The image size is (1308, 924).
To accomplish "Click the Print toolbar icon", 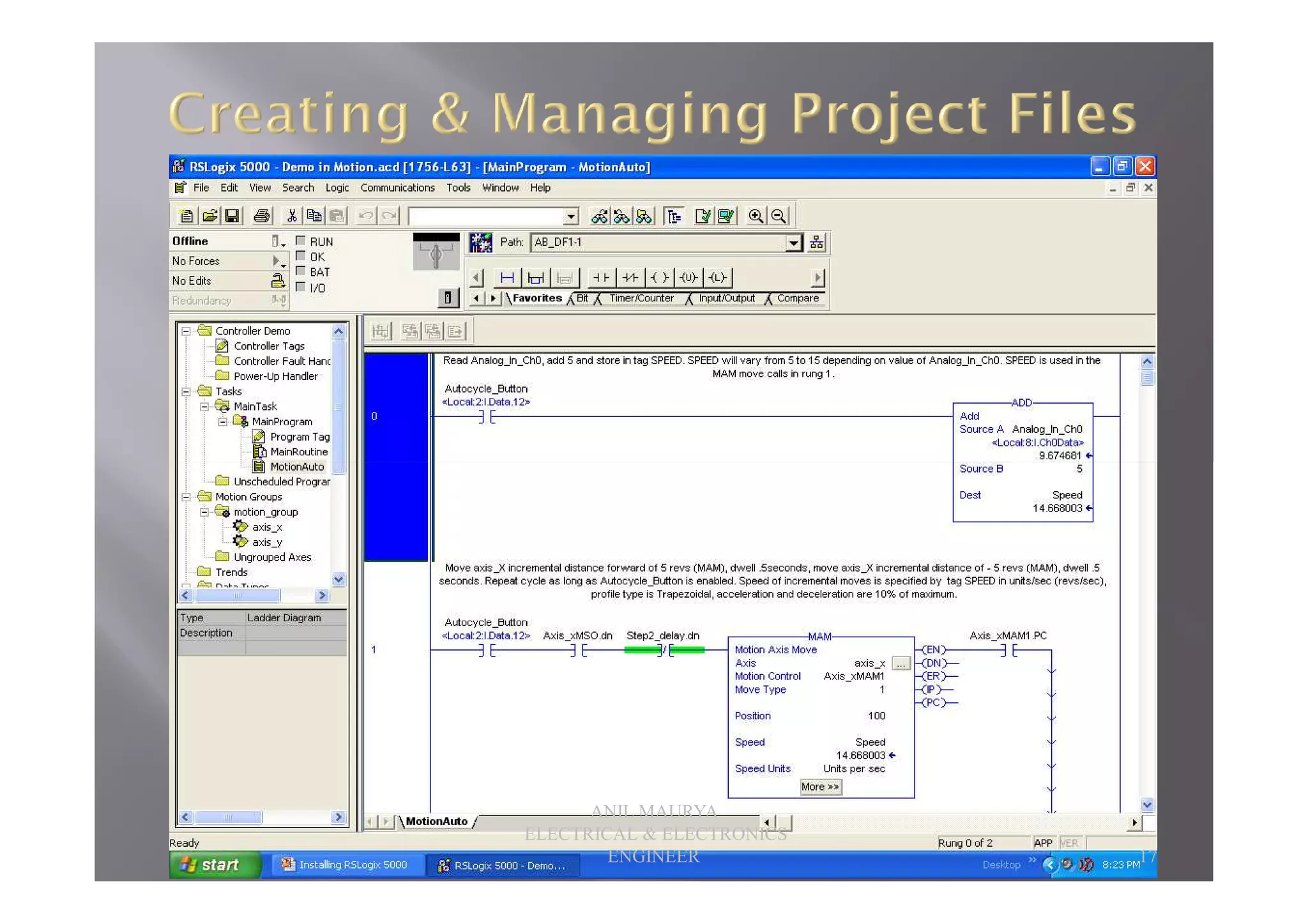I will (x=261, y=216).
